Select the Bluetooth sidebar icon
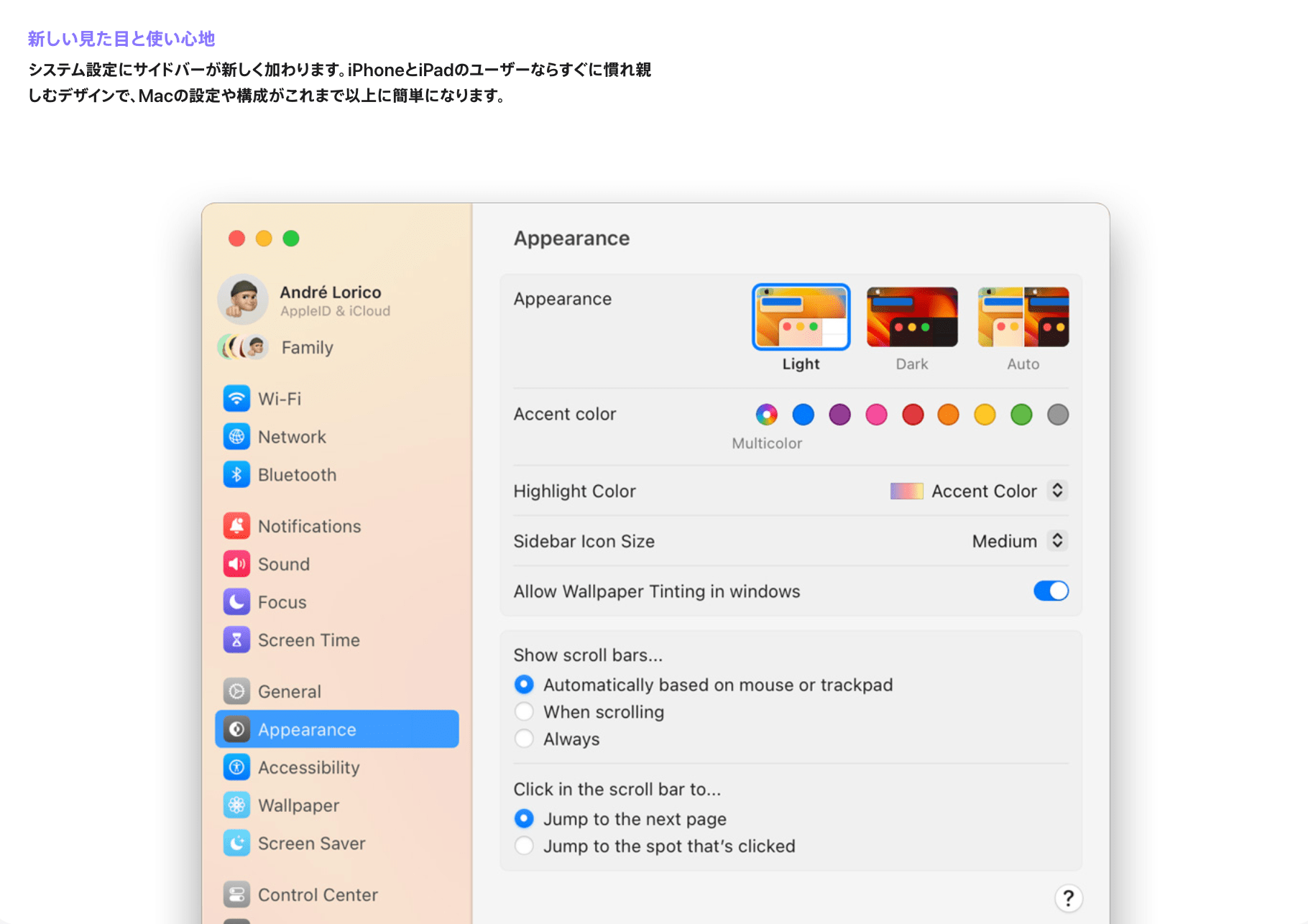Viewport: 1308px width, 924px height. coord(236,475)
